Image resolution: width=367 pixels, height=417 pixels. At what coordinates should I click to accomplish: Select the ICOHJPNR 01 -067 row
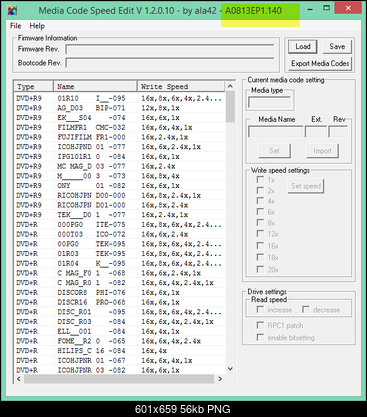(x=120, y=360)
